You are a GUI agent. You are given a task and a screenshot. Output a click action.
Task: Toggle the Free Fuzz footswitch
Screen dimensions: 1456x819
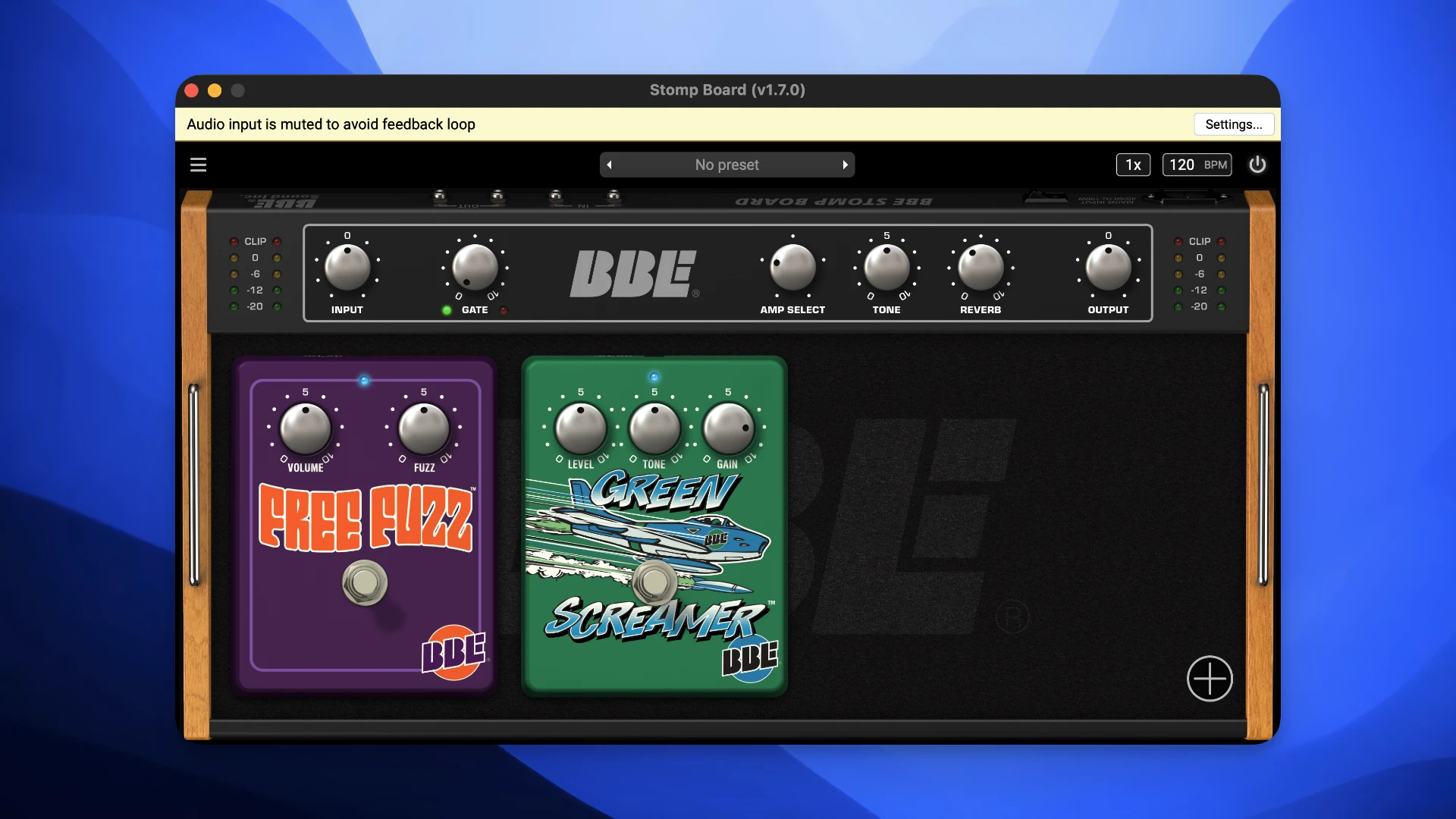click(365, 582)
